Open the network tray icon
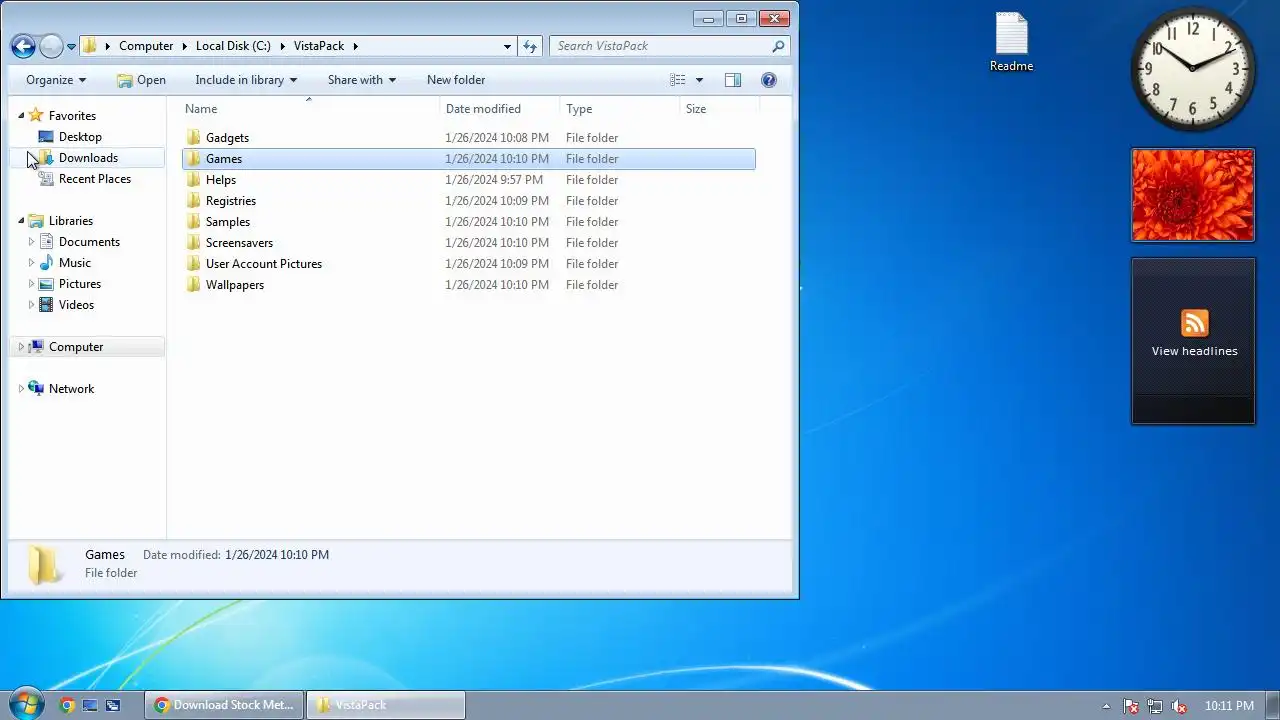Image resolution: width=1280 pixels, height=720 pixels. 1155,706
